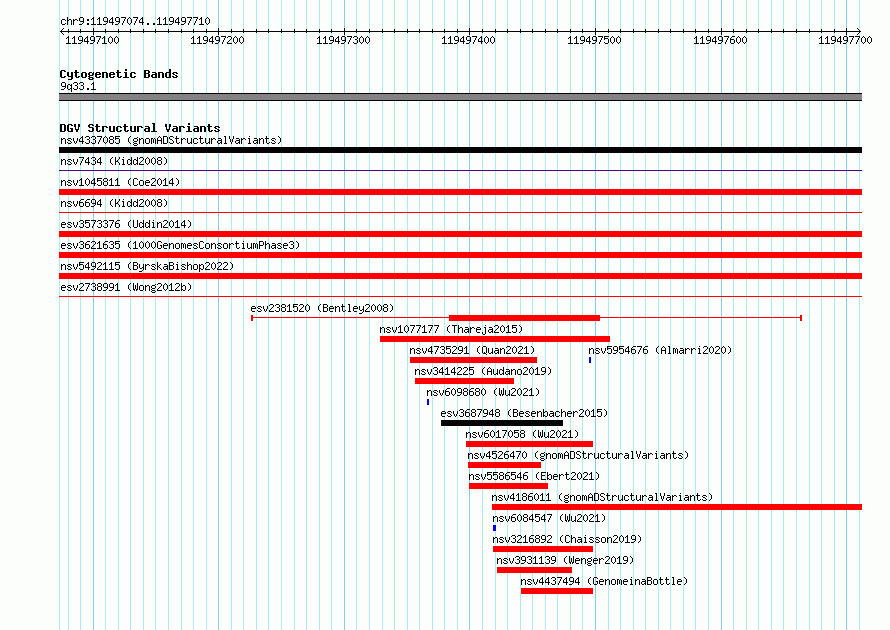Open esv3621635 1000GenomesConsortiumPhase3 label

180,245
